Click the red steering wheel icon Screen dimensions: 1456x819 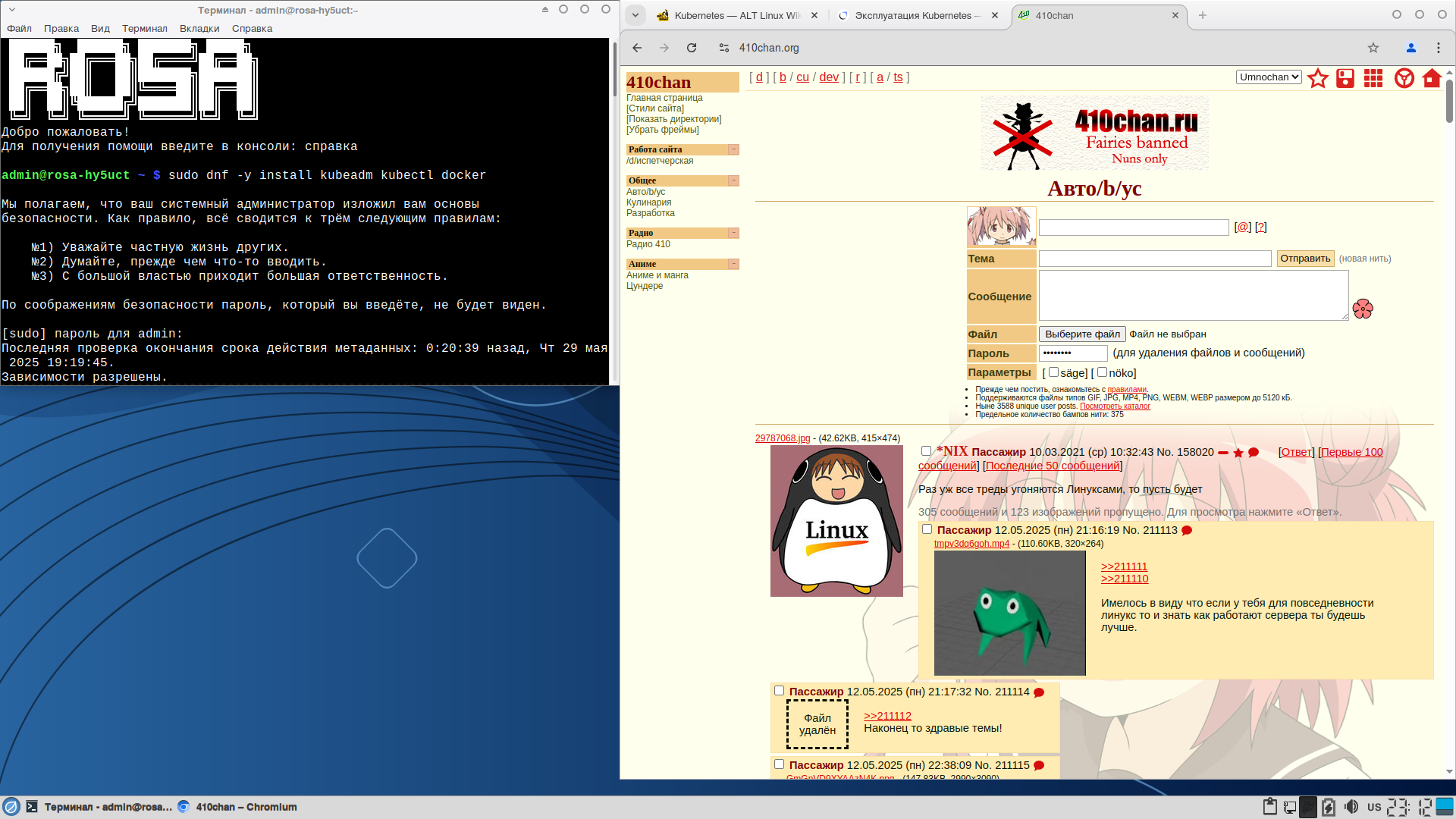click(x=1404, y=78)
